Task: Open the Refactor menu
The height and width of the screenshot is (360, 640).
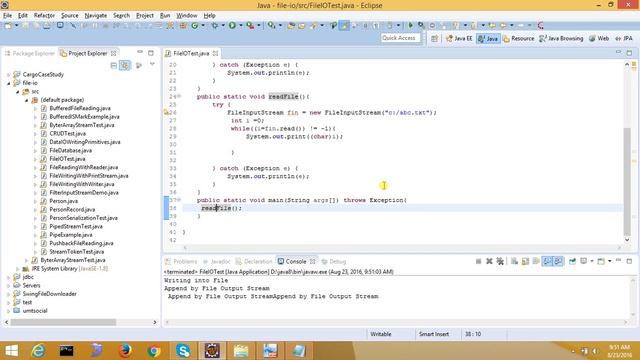Action: pos(44,16)
